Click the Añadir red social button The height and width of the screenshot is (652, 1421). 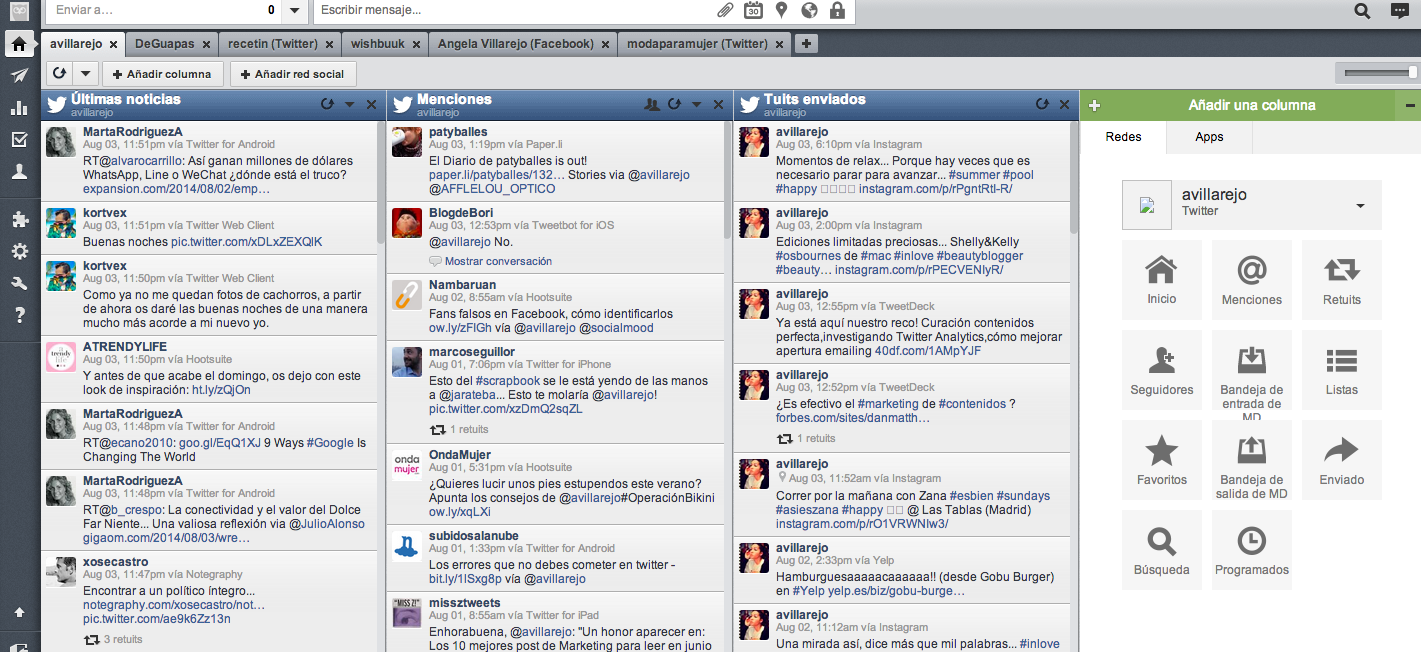point(292,74)
